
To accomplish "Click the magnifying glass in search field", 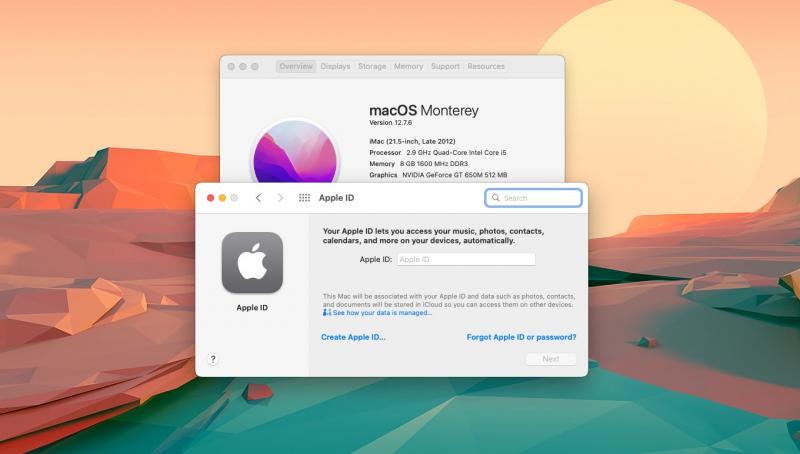I will (x=495, y=198).
